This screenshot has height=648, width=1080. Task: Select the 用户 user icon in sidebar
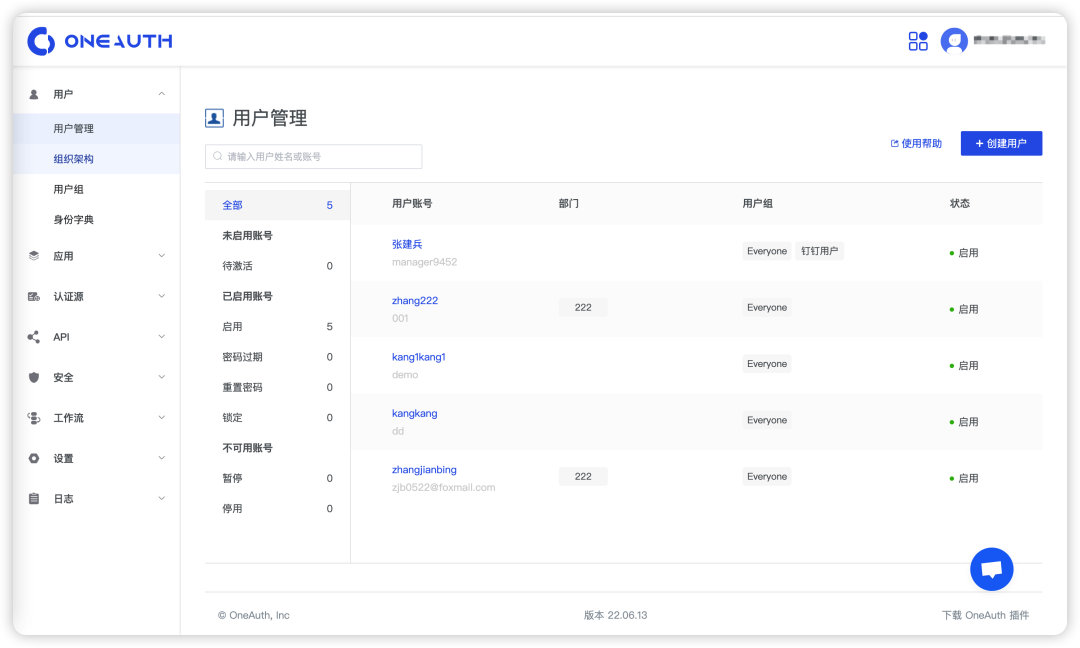[x=31, y=93]
